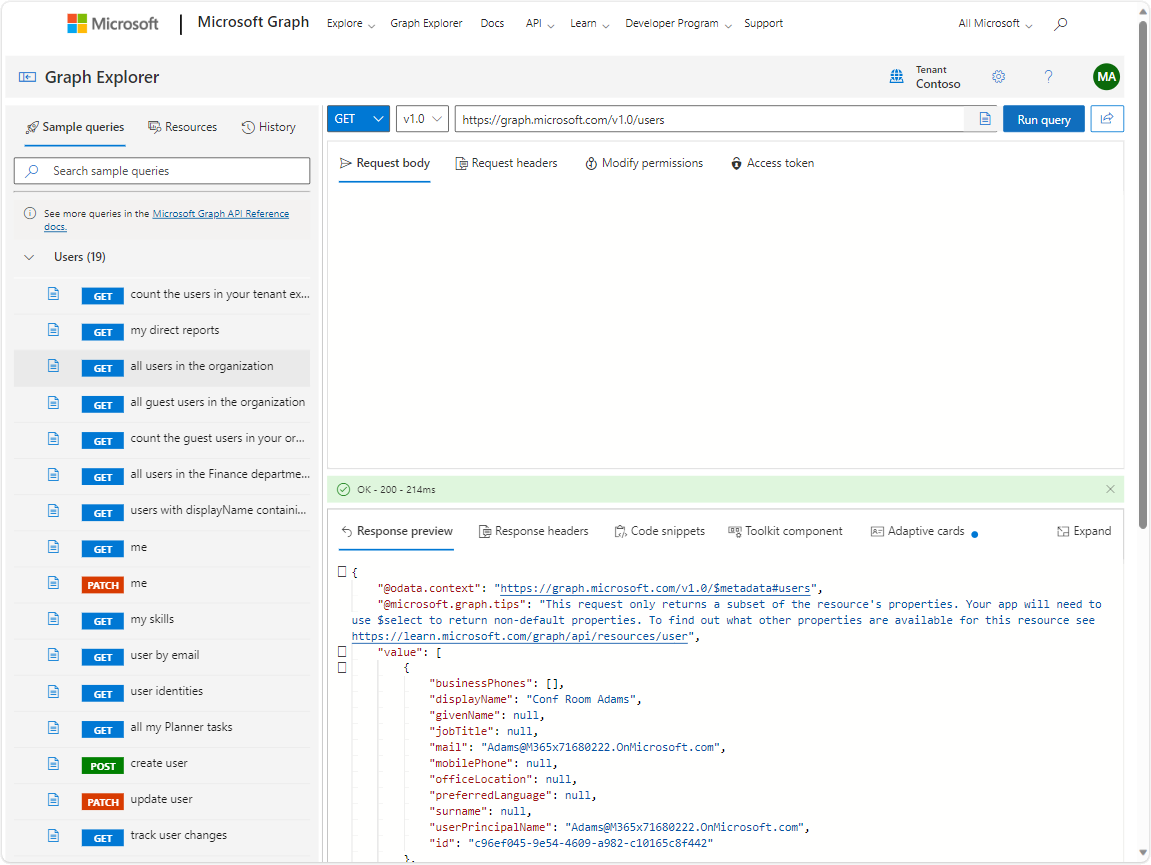This screenshot has height=865, width=1151.
Task: Click doc icon beside 'count the users in your tenant'
Action: pyautogui.click(x=54, y=294)
